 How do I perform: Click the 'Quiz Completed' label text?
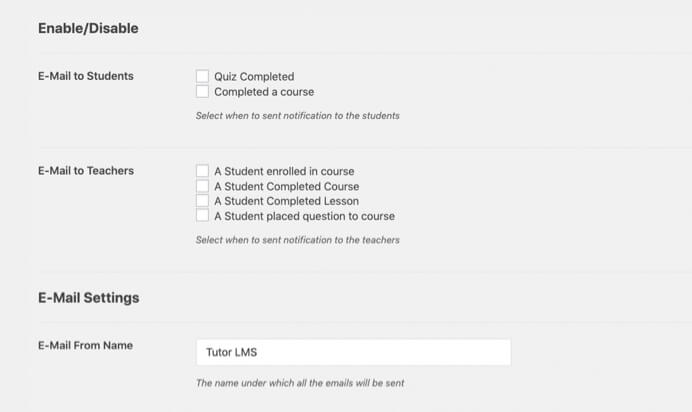254,76
